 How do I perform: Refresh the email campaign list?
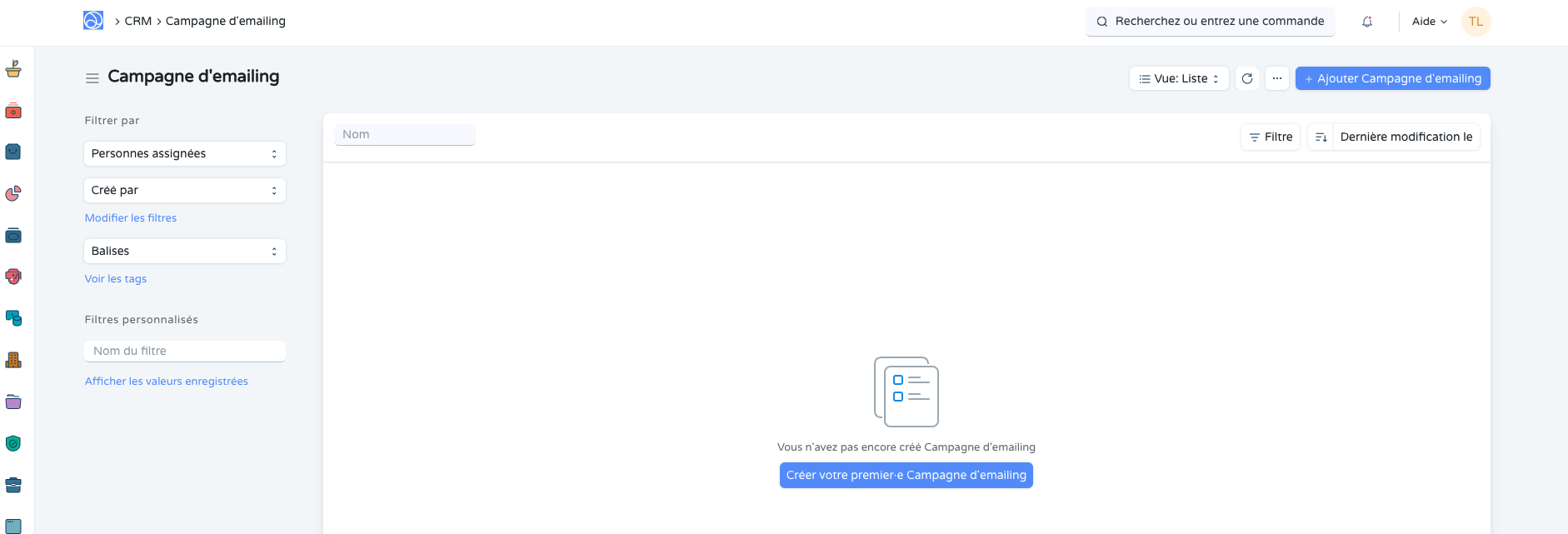click(x=1247, y=78)
